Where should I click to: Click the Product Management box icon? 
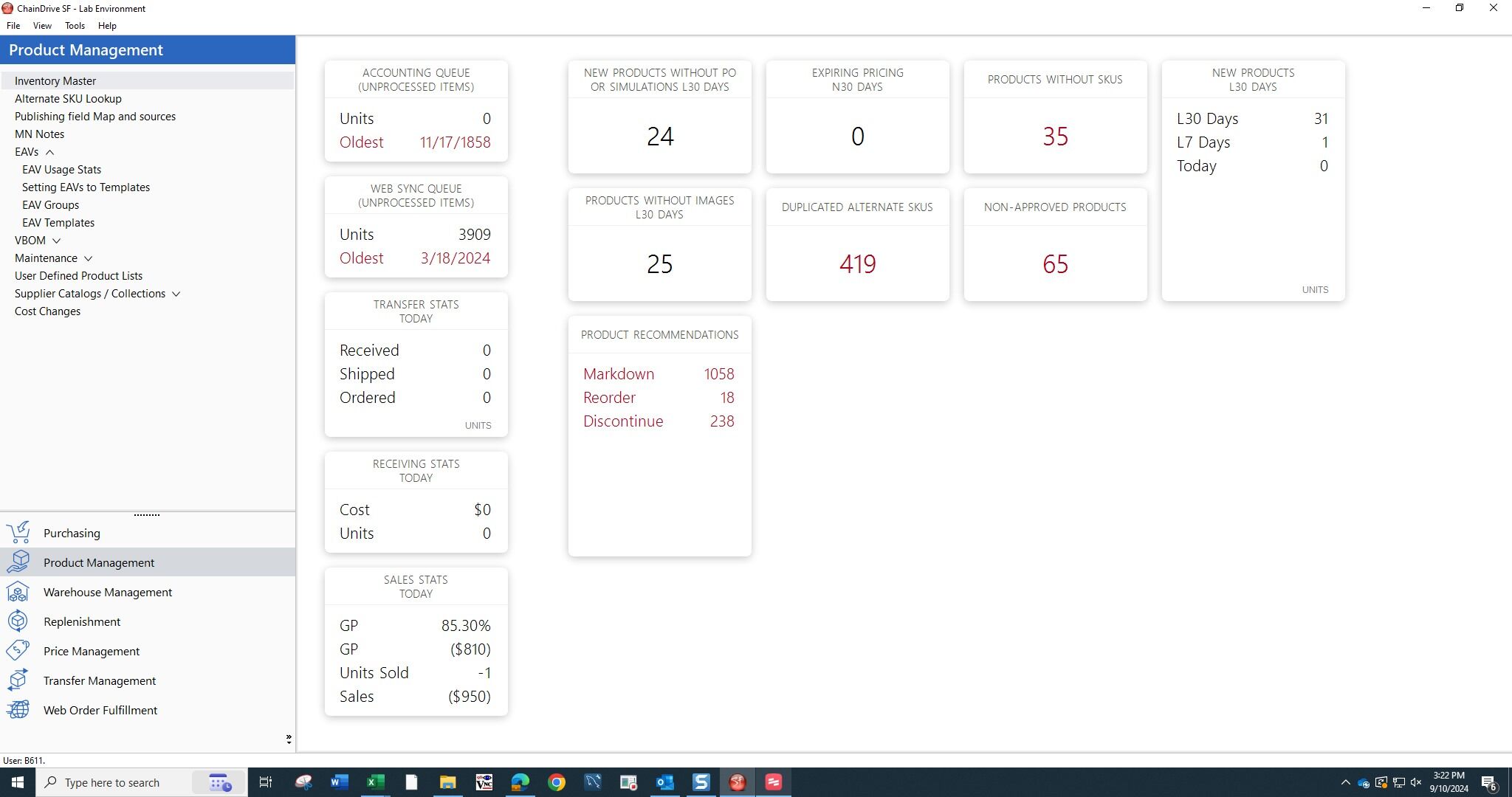18,562
